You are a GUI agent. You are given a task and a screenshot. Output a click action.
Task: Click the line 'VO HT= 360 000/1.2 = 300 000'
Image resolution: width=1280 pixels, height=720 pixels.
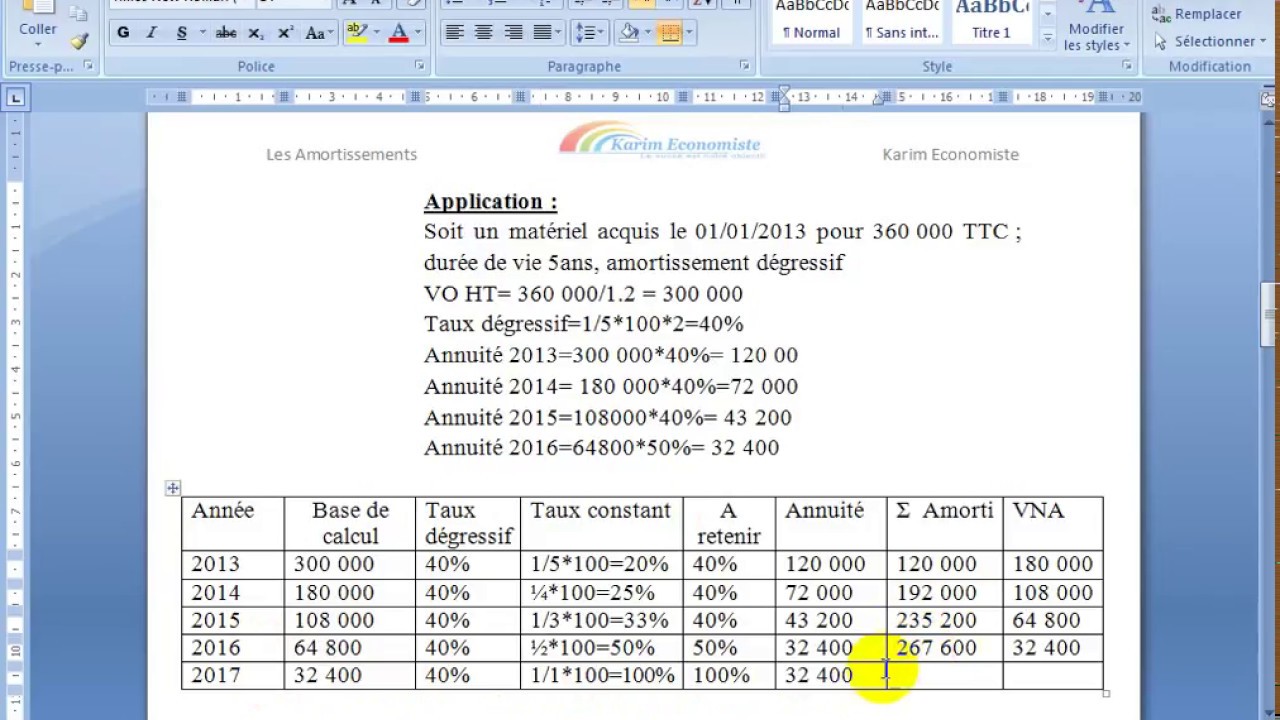coord(583,294)
